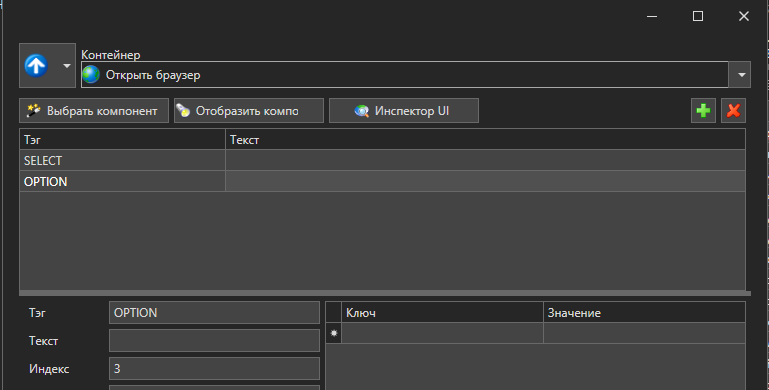Select the Открыть браузер container field

point(405,75)
